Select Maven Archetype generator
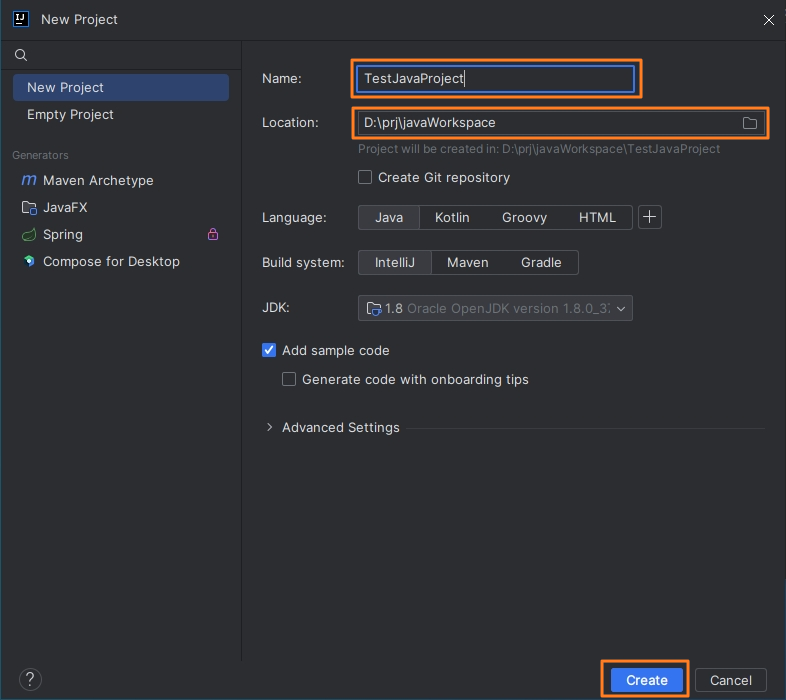The image size is (786, 700). [x=121, y=181]
